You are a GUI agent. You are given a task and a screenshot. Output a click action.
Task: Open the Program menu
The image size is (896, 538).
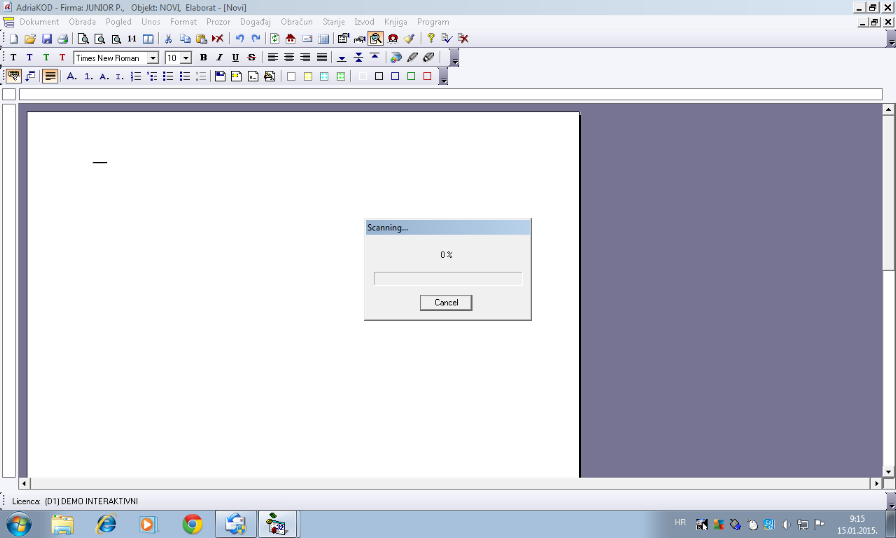[x=433, y=22]
